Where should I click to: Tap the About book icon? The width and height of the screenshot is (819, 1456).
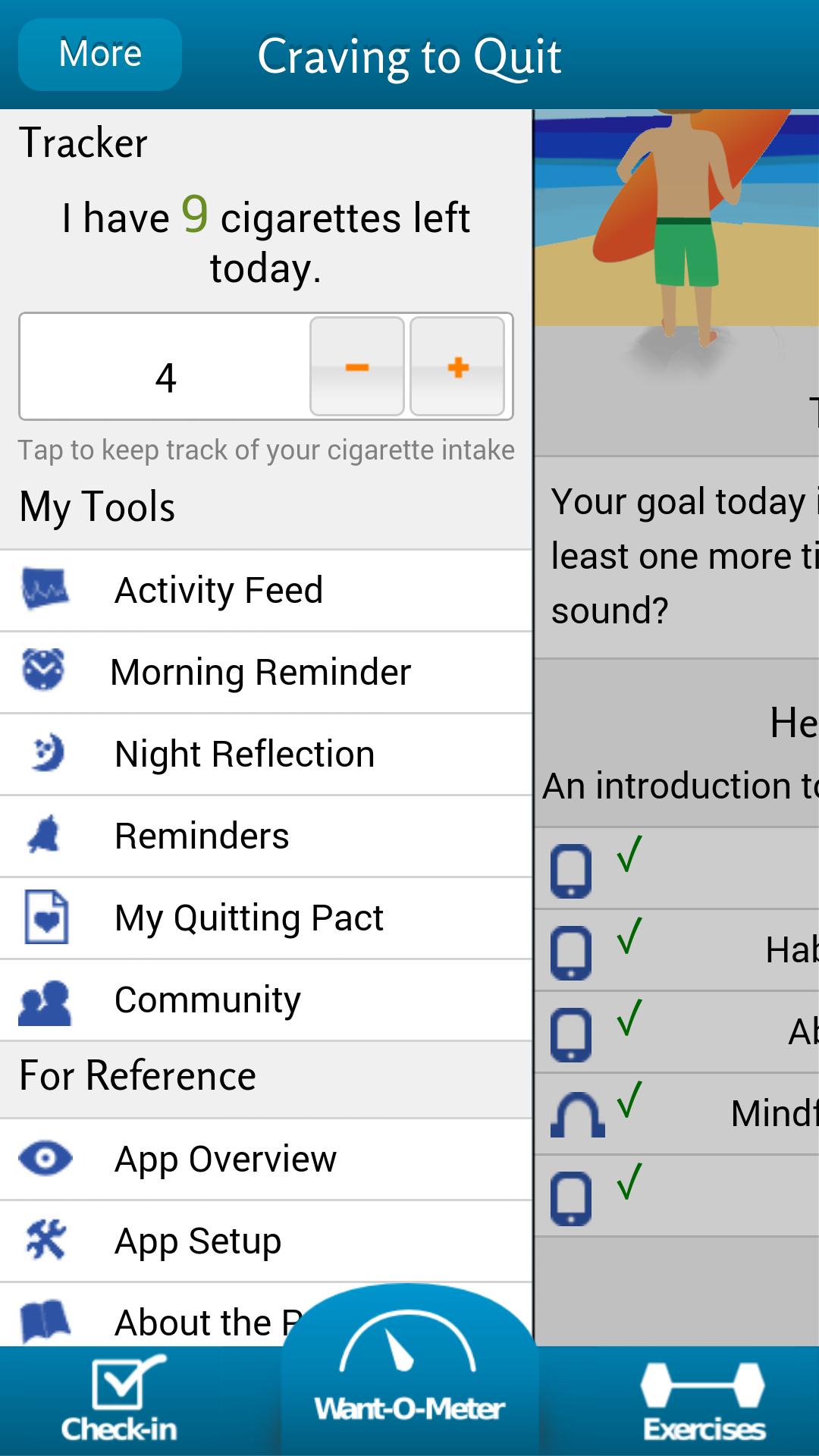(45, 1321)
